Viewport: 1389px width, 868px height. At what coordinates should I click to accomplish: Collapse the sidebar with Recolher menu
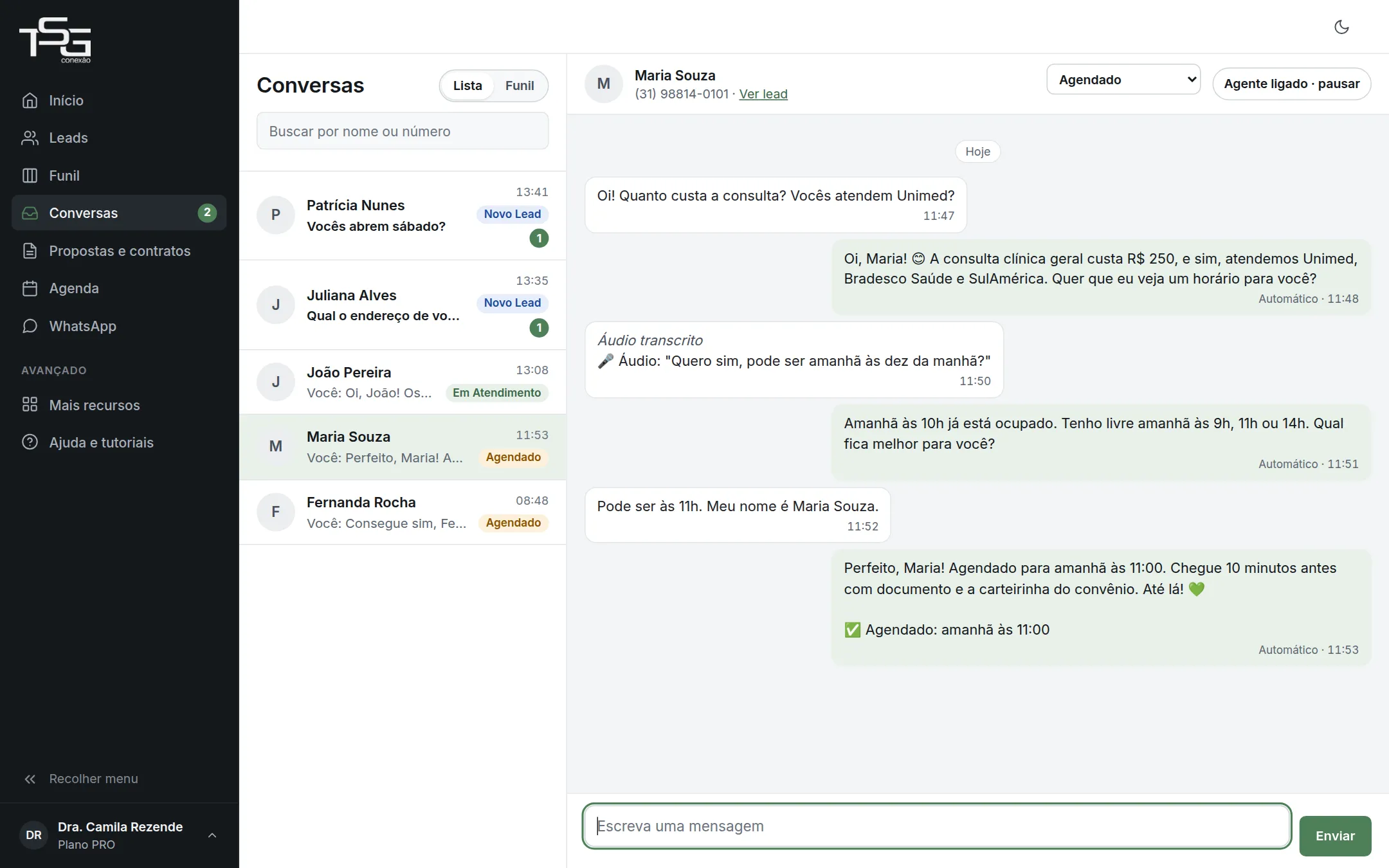tap(81, 779)
